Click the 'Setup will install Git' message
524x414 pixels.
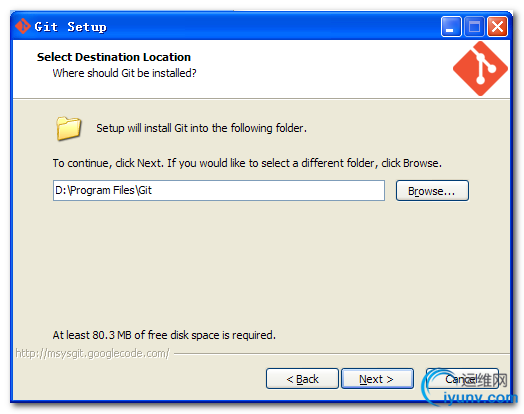(x=202, y=128)
